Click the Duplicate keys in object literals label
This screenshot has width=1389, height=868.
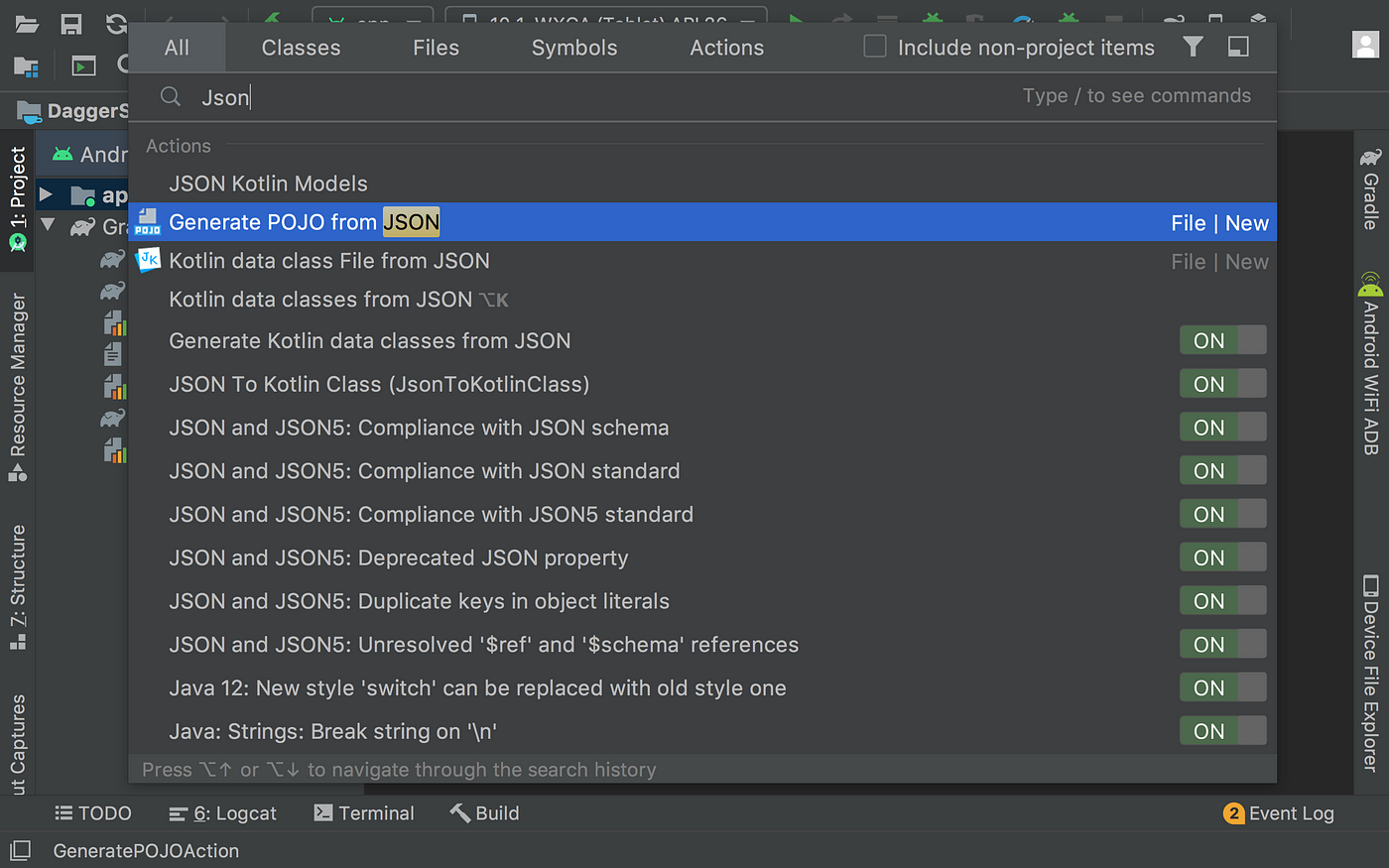pos(420,601)
